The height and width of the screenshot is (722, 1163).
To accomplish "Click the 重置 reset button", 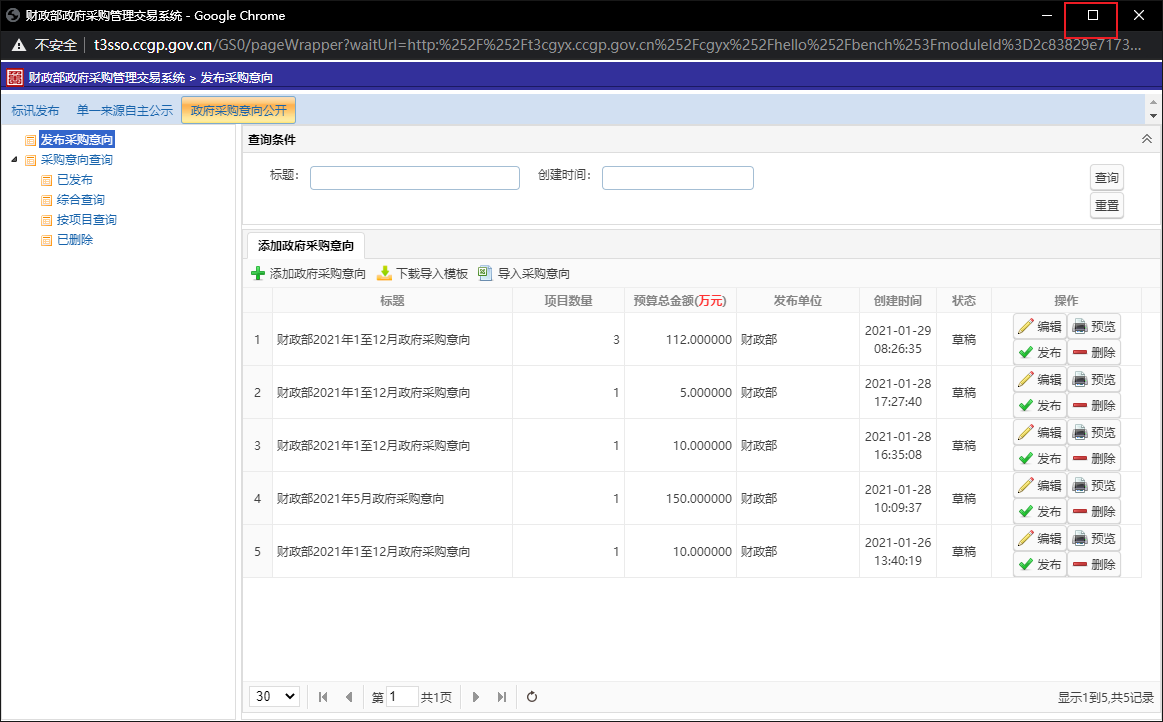I will (x=1106, y=205).
